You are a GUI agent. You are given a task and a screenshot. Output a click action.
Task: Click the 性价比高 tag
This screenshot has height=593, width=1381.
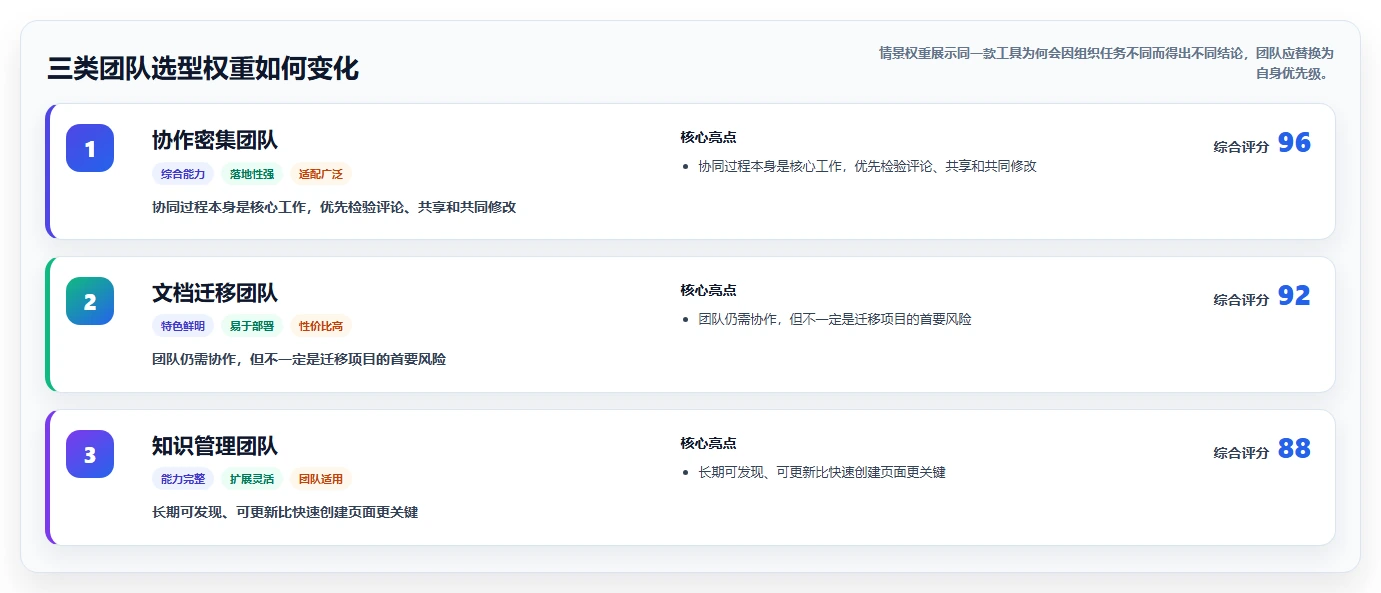(321, 326)
